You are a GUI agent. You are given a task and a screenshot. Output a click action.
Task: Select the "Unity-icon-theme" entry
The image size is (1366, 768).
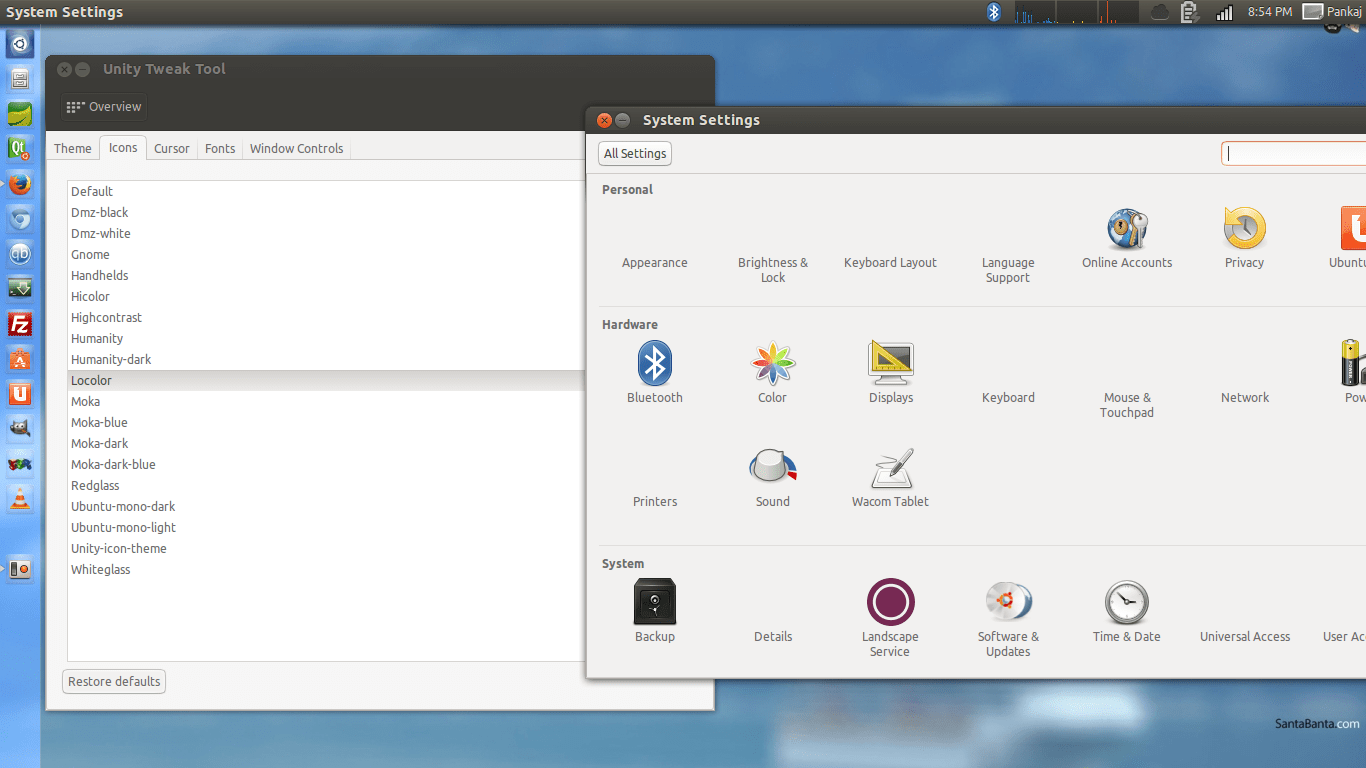[x=326, y=548]
